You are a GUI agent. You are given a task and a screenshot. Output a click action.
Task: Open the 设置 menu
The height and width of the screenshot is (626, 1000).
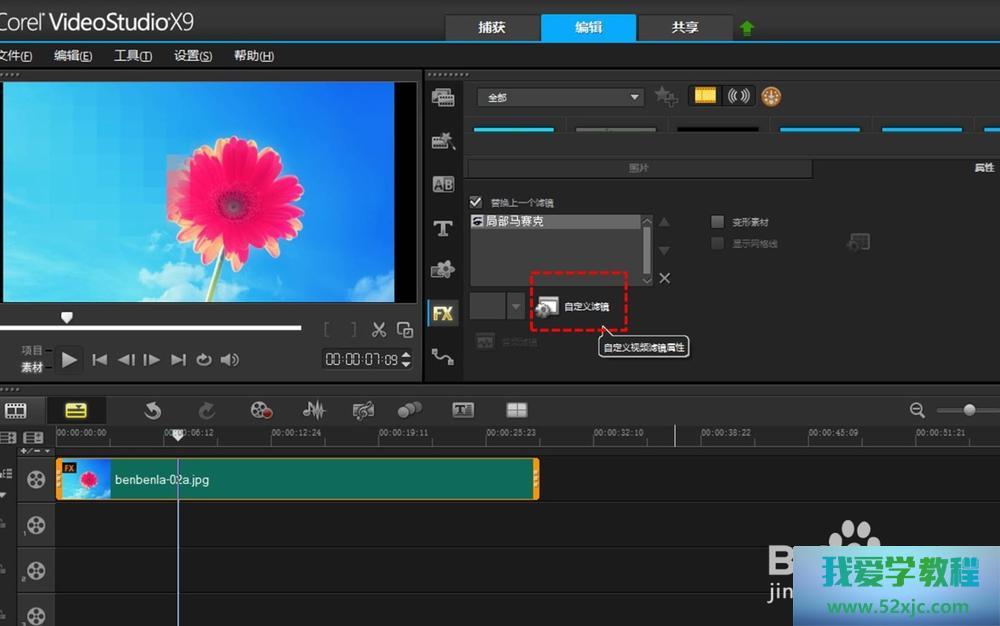pyautogui.click(x=192, y=56)
